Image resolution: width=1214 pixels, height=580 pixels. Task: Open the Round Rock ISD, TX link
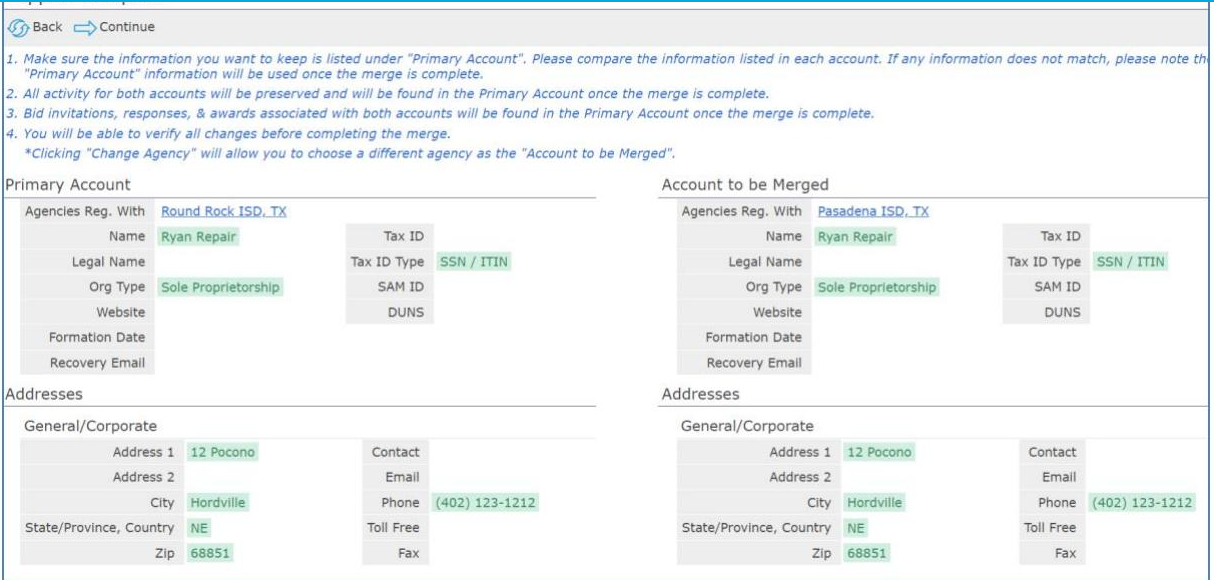pyautogui.click(x=224, y=212)
